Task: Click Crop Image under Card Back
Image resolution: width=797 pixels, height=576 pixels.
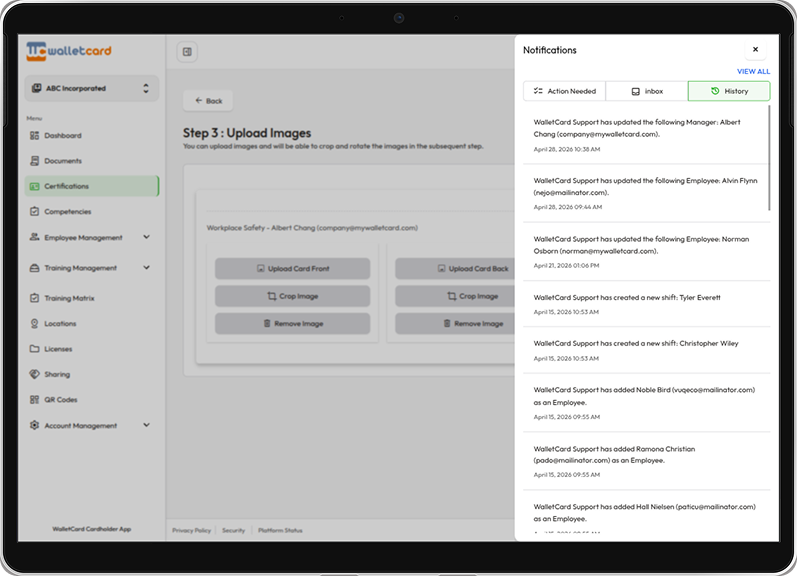Action: [455, 296]
